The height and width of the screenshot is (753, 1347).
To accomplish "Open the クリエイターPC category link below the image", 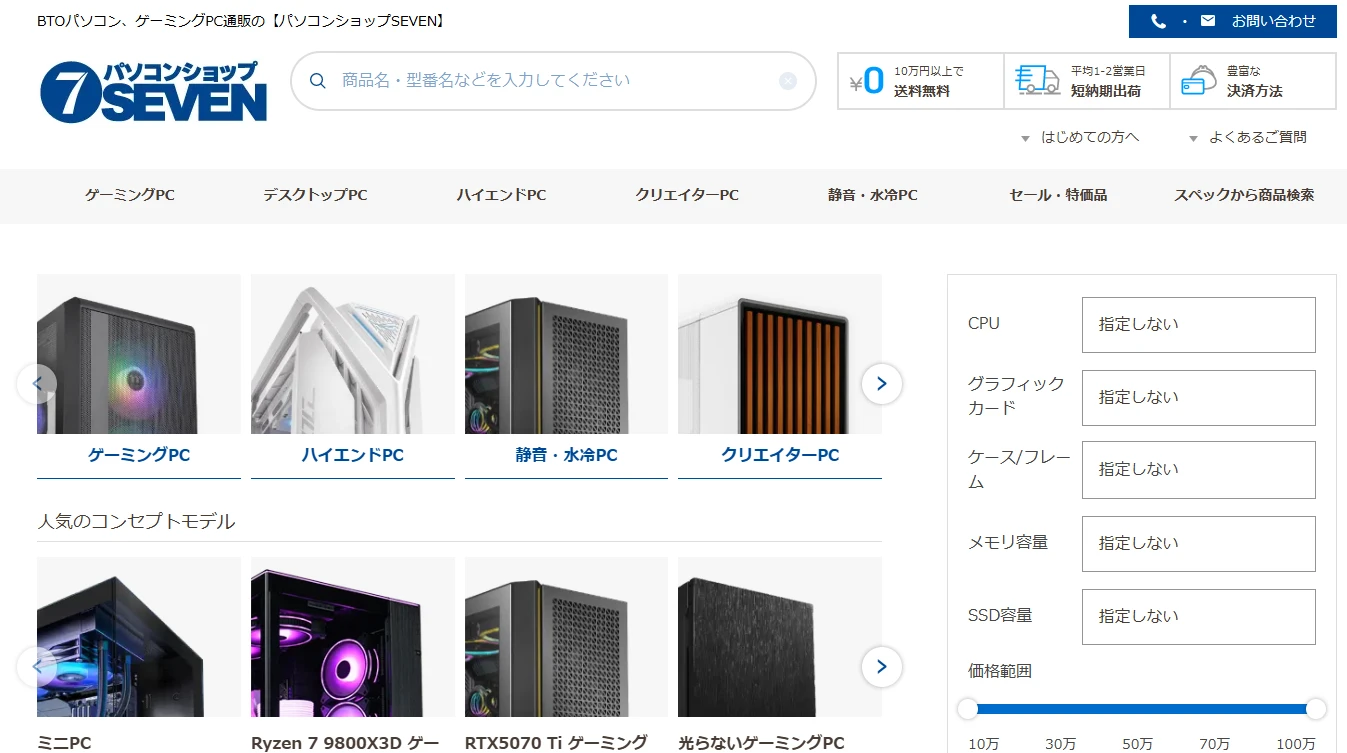I will 780,455.
